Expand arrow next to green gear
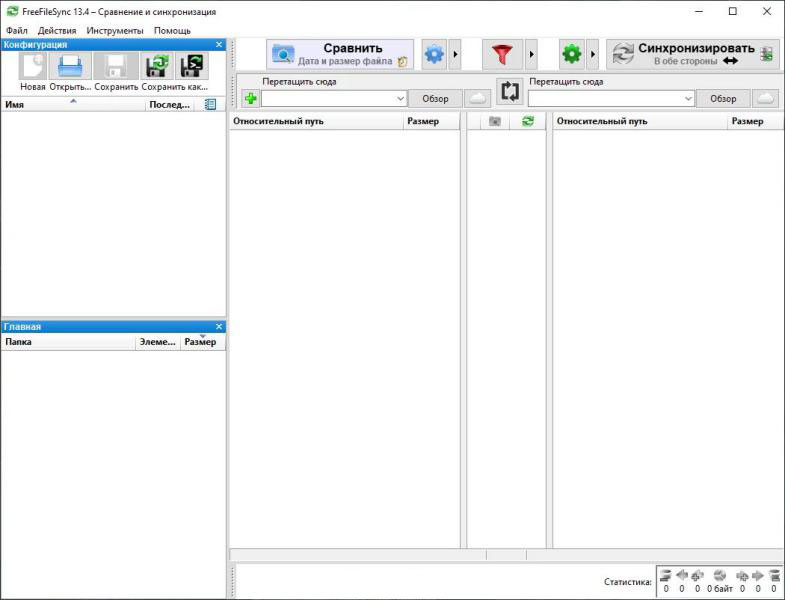 593,54
